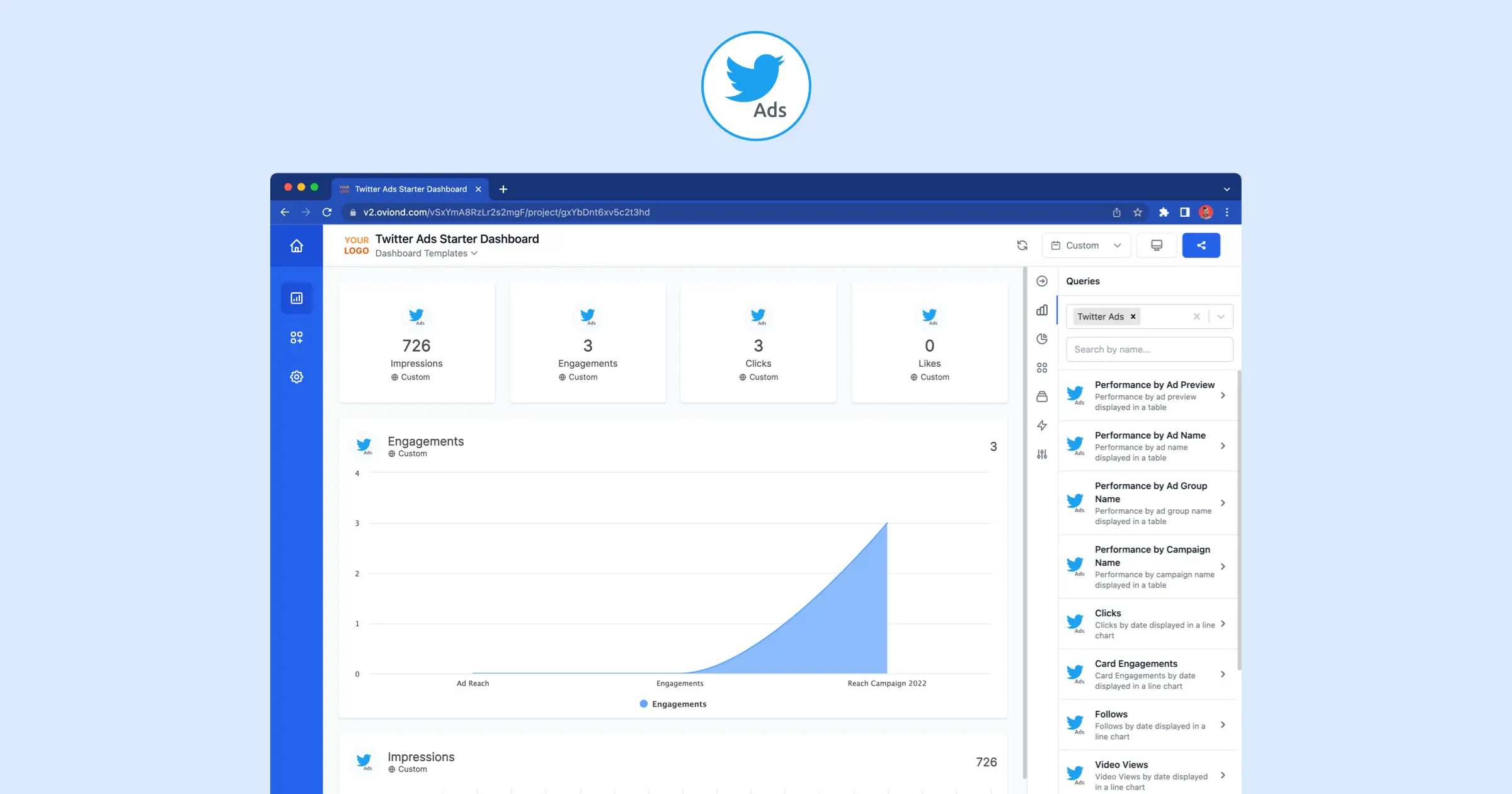The width and height of the screenshot is (1512, 794).
Task: Toggle Engagements series in chart legend
Action: tap(673, 704)
